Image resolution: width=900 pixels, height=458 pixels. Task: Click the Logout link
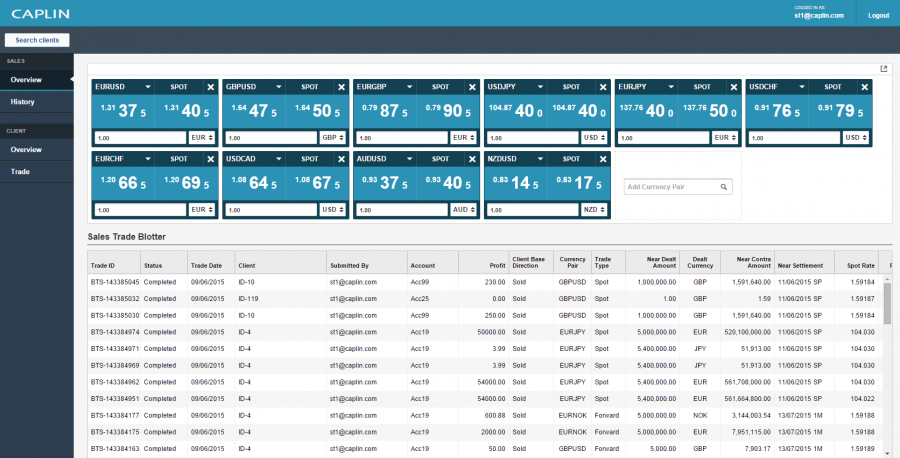[878, 15]
